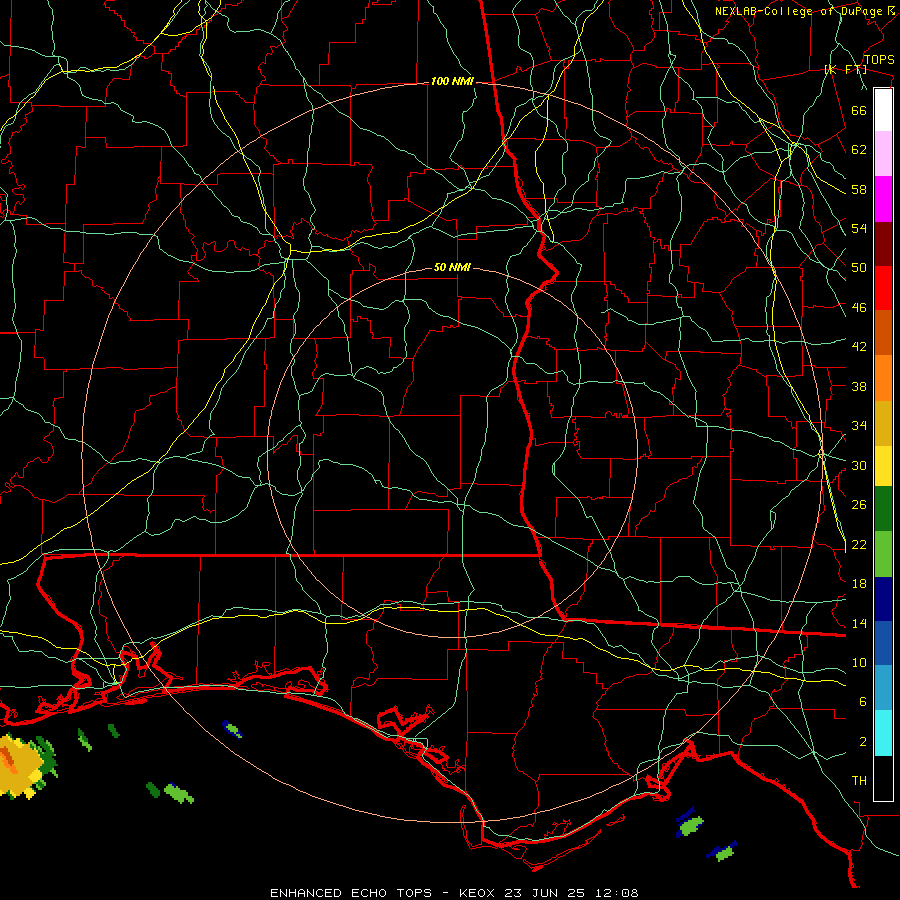Select the maroon legend color band
Screen dimensions: 900x900
(x=883, y=244)
